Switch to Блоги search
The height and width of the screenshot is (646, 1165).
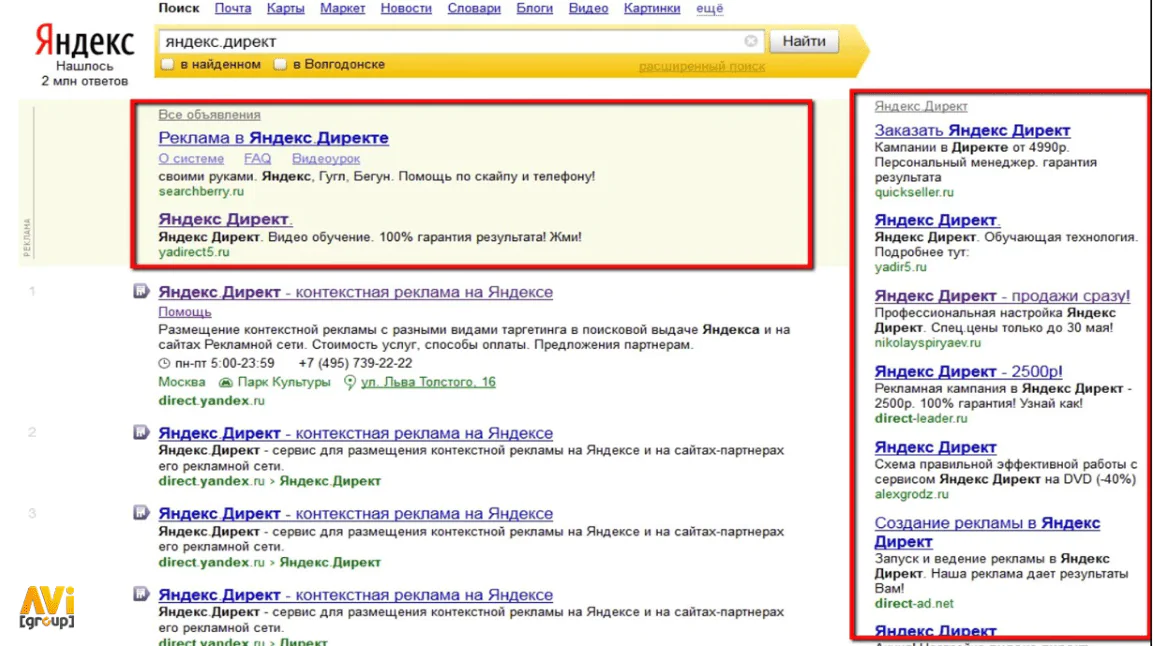click(x=534, y=8)
